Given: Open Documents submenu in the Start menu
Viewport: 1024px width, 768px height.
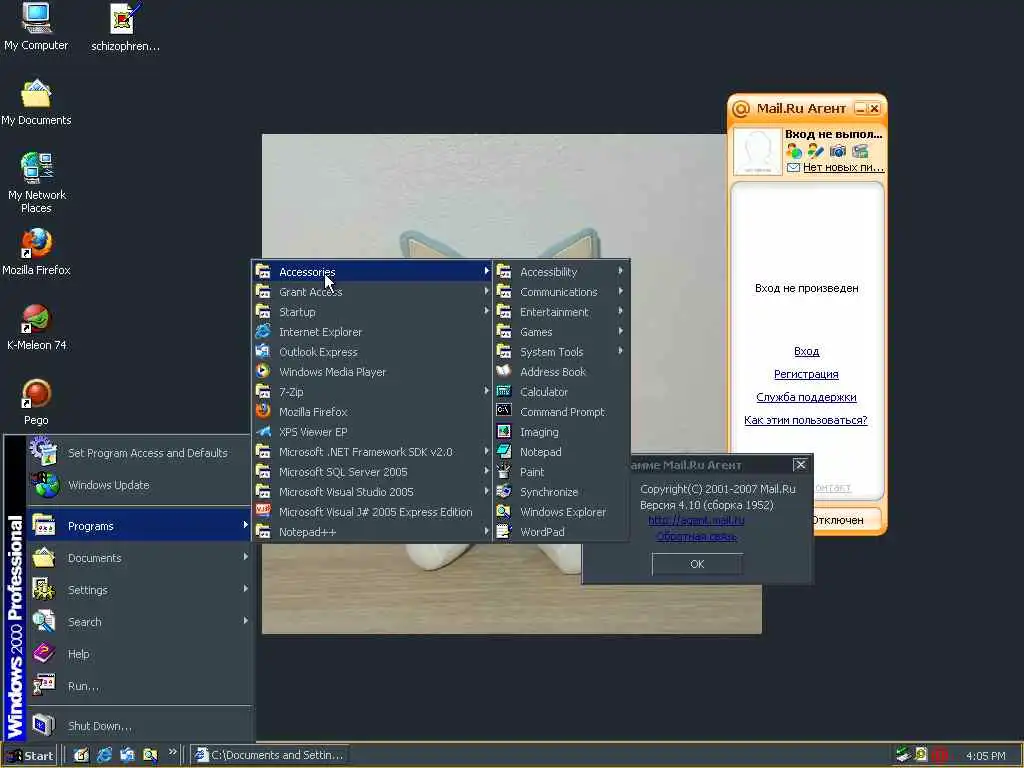Looking at the screenshot, I should click(x=140, y=558).
